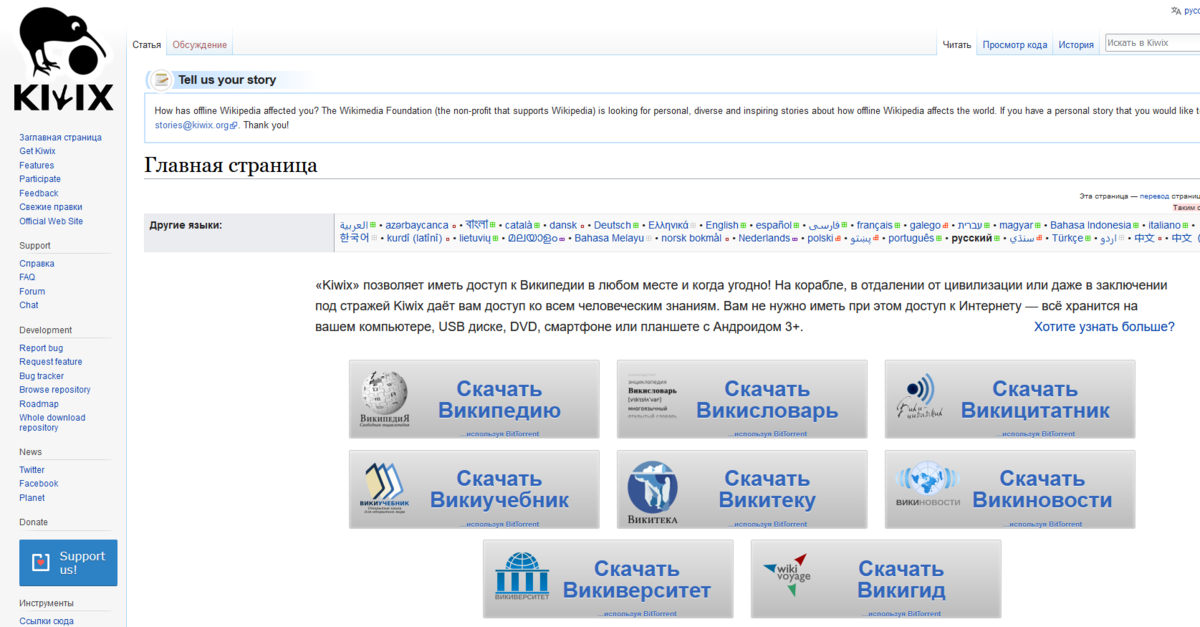
Task: Switch to the Статья tab
Action: pos(147,45)
